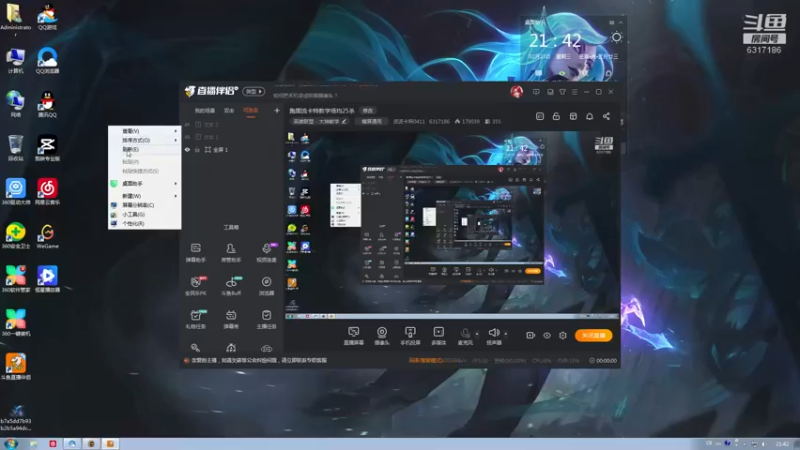Switch to the orange active scene tab
800x450 pixels.
point(251,111)
